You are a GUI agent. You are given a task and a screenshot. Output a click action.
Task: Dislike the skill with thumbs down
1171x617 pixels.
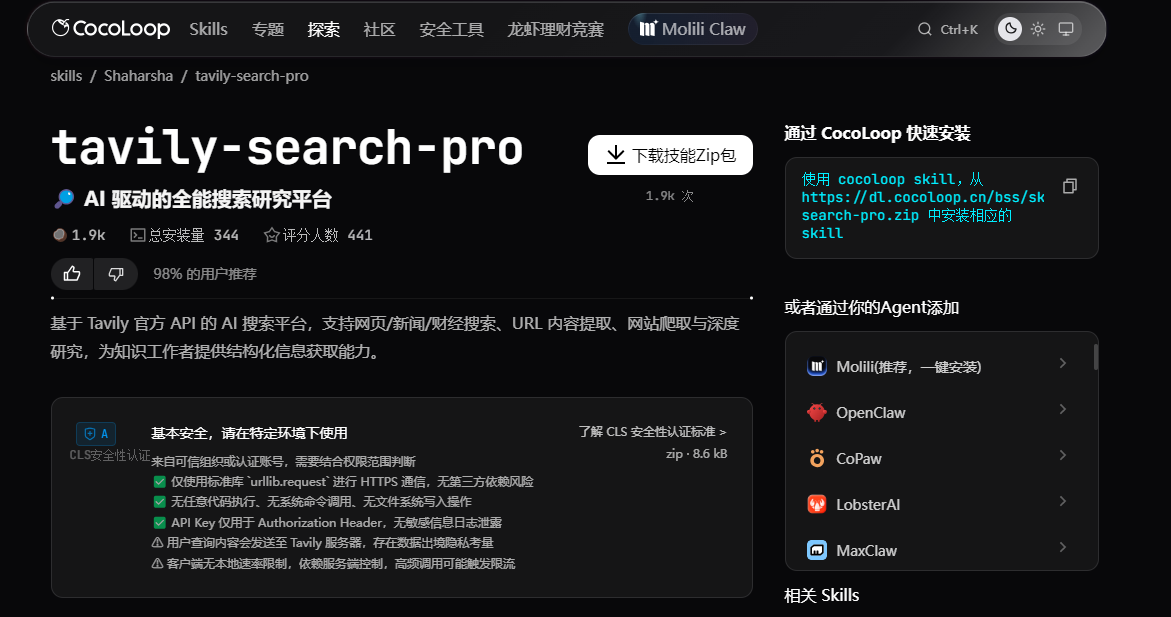pyautogui.click(x=116, y=274)
